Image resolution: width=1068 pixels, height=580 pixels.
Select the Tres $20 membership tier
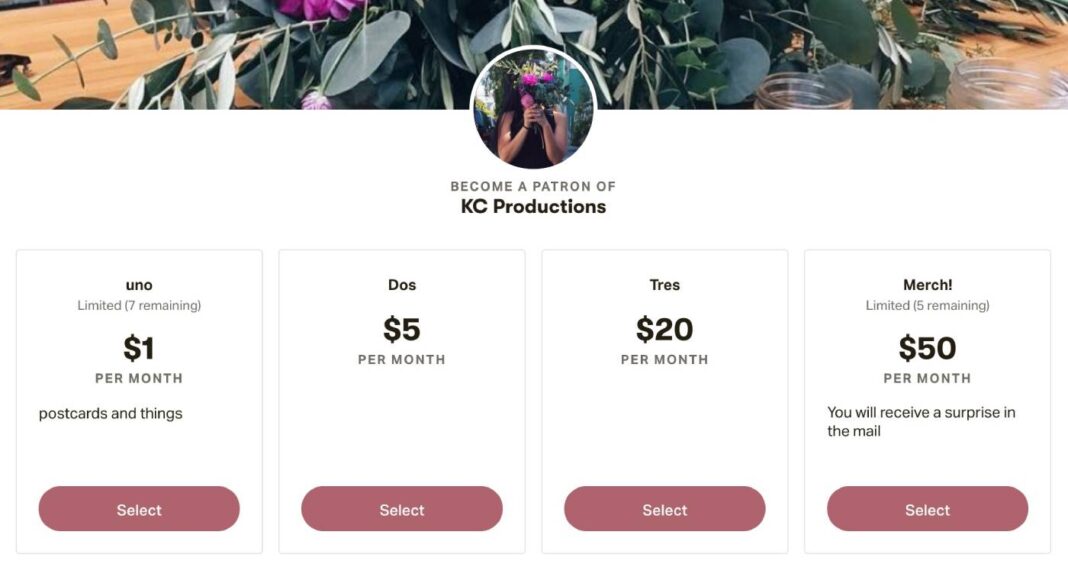tap(664, 509)
